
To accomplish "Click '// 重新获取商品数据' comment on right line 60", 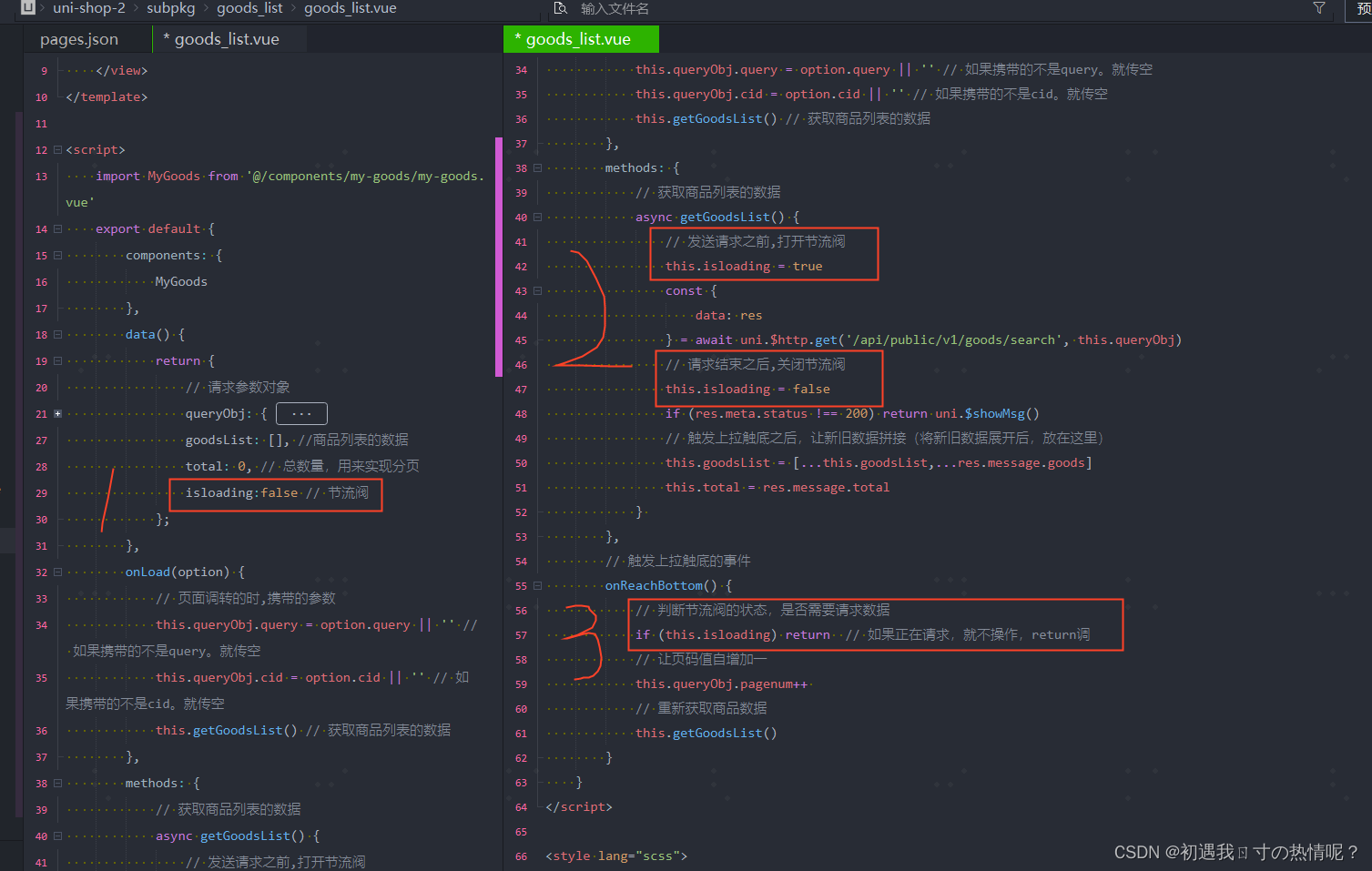I will coord(701,708).
